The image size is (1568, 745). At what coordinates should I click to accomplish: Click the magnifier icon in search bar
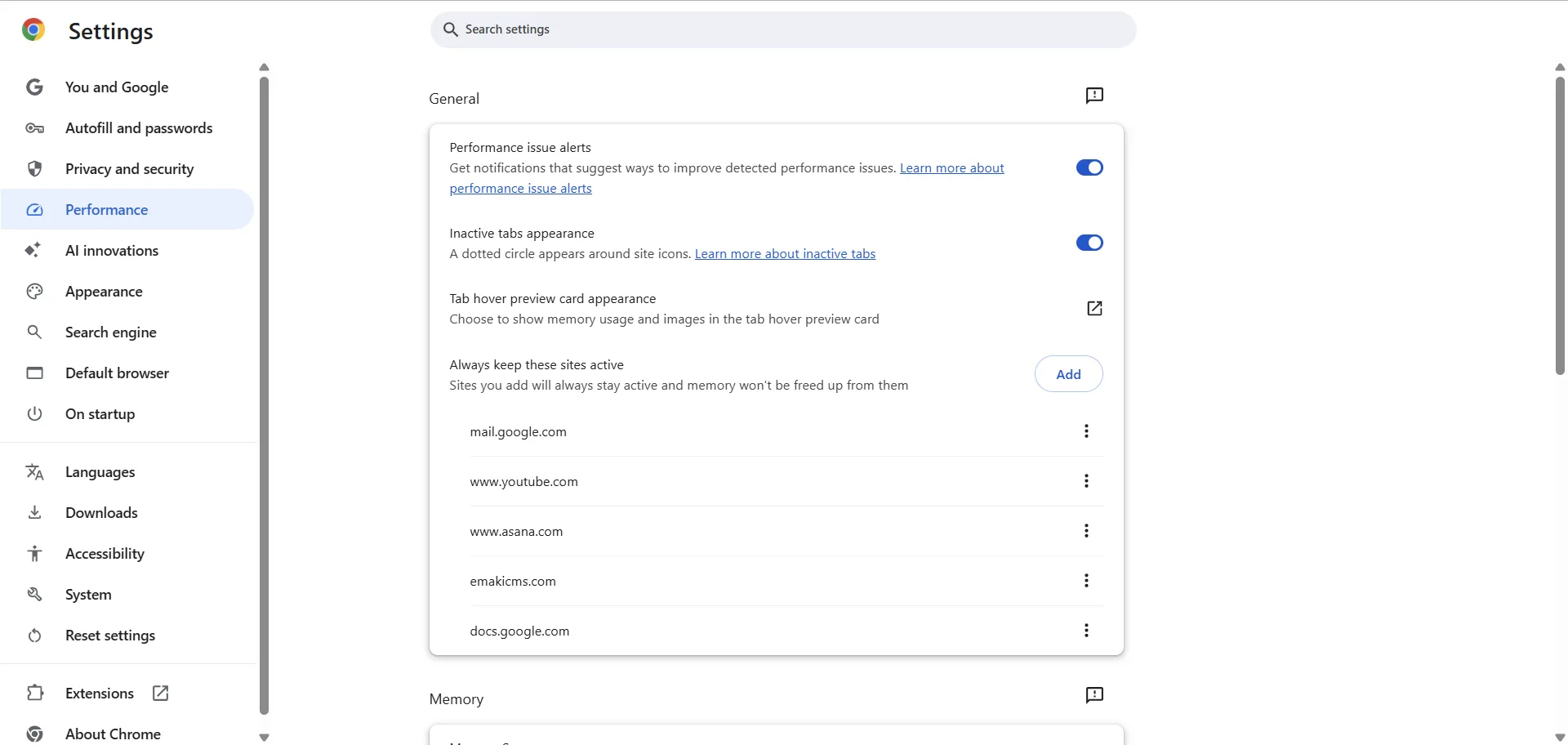coord(450,29)
